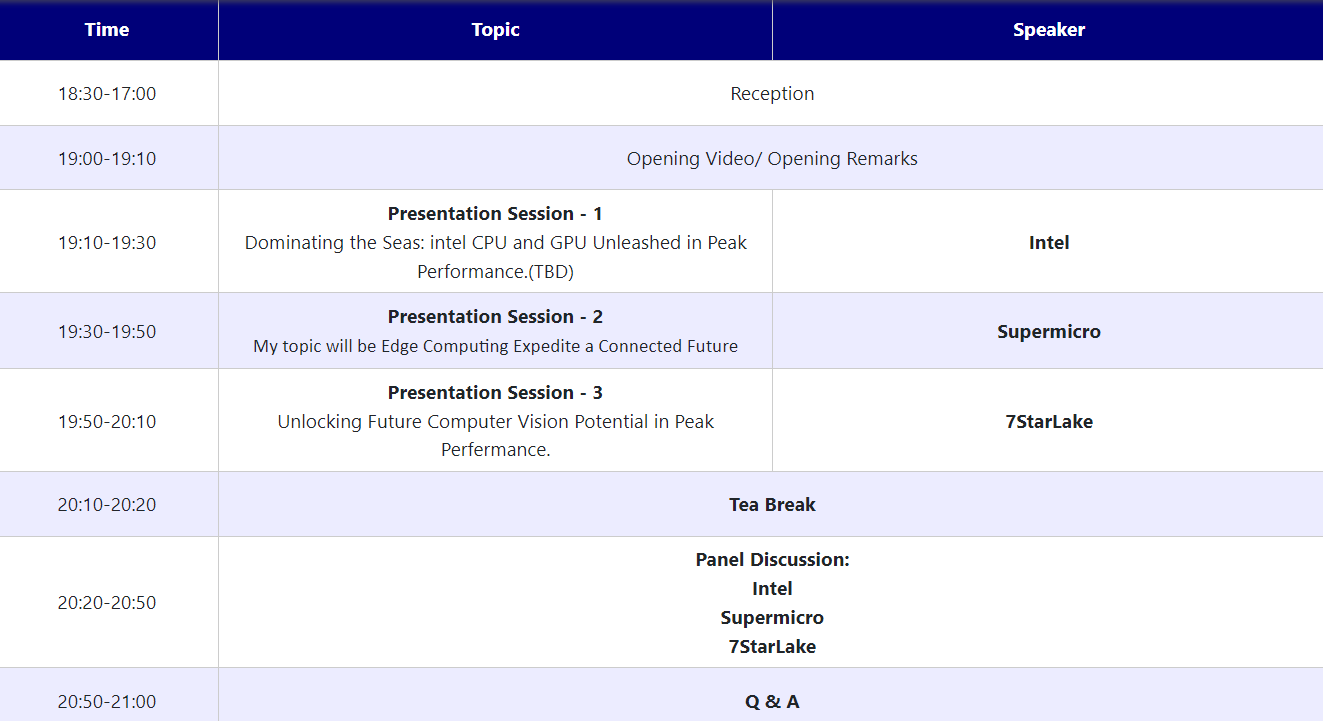Click the Topic column header
Viewport: 1323px width, 721px height.
coord(495,30)
